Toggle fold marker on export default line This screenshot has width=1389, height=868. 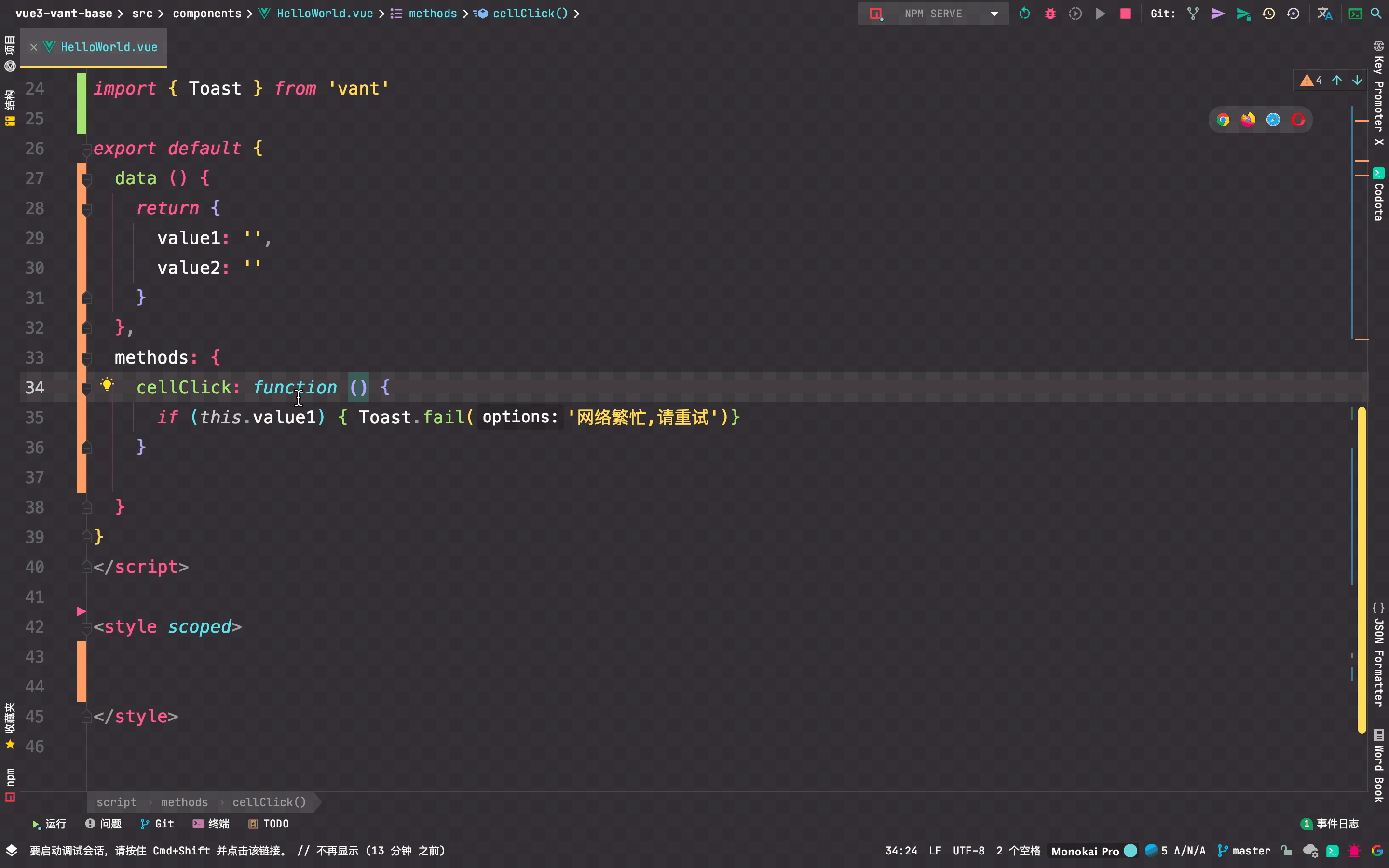click(87, 149)
